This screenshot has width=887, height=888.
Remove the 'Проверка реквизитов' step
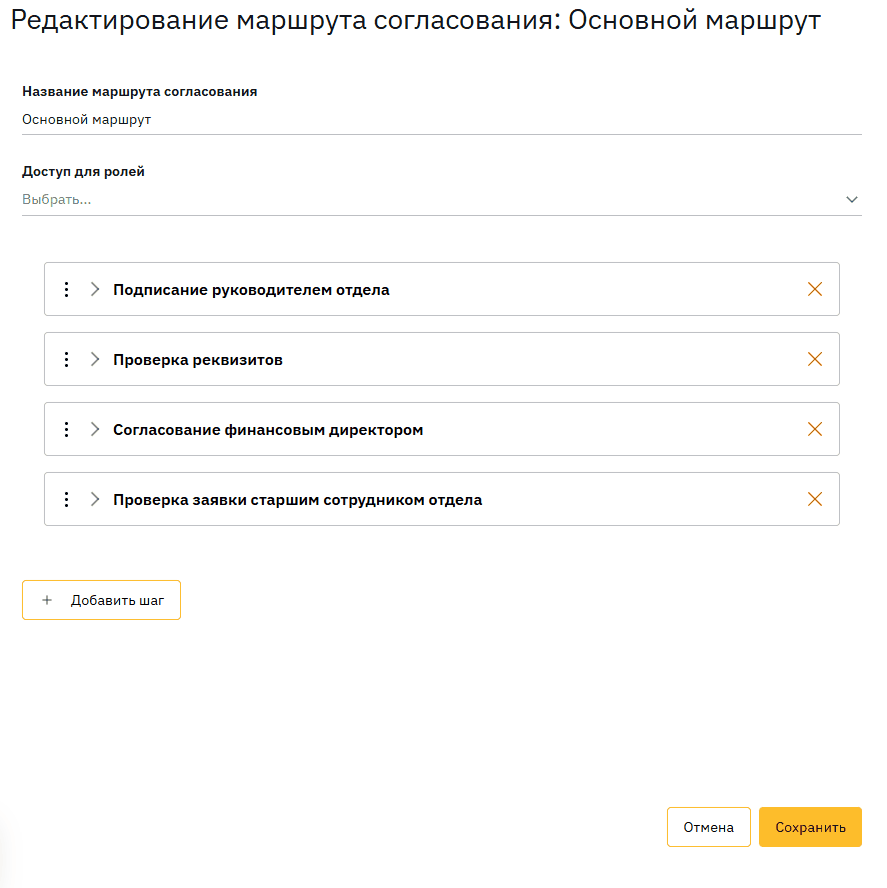coord(814,360)
